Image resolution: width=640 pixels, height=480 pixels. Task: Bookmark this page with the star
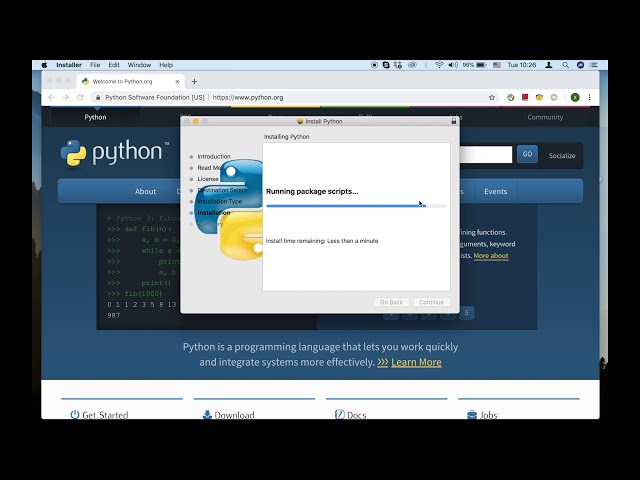point(492,98)
